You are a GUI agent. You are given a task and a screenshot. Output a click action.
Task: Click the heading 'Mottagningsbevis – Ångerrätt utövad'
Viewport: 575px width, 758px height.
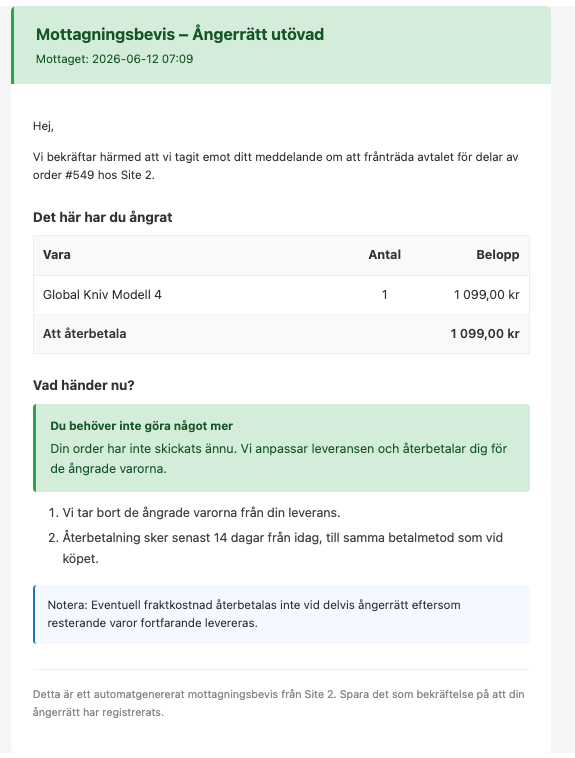(x=180, y=34)
